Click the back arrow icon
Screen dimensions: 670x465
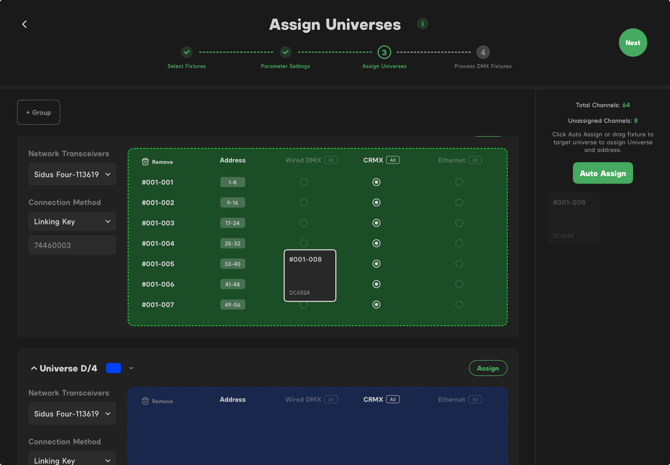(x=25, y=24)
